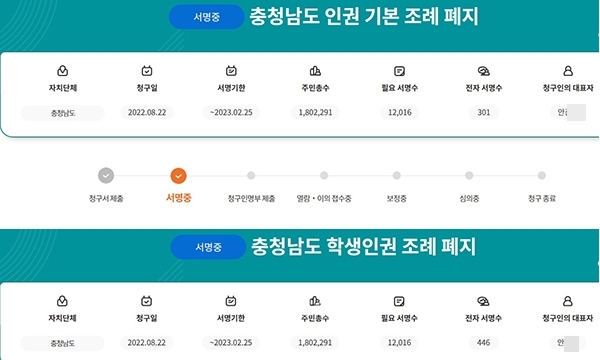The width and height of the screenshot is (600, 360).
Task: Click 서명기한 label in 인권 기본 조례 card
Action: tap(231, 88)
